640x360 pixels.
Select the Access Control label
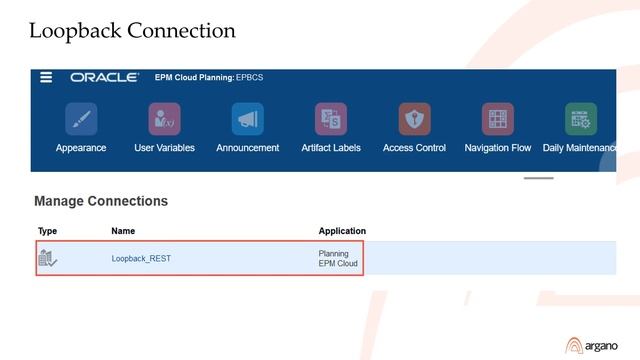click(414, 148)
